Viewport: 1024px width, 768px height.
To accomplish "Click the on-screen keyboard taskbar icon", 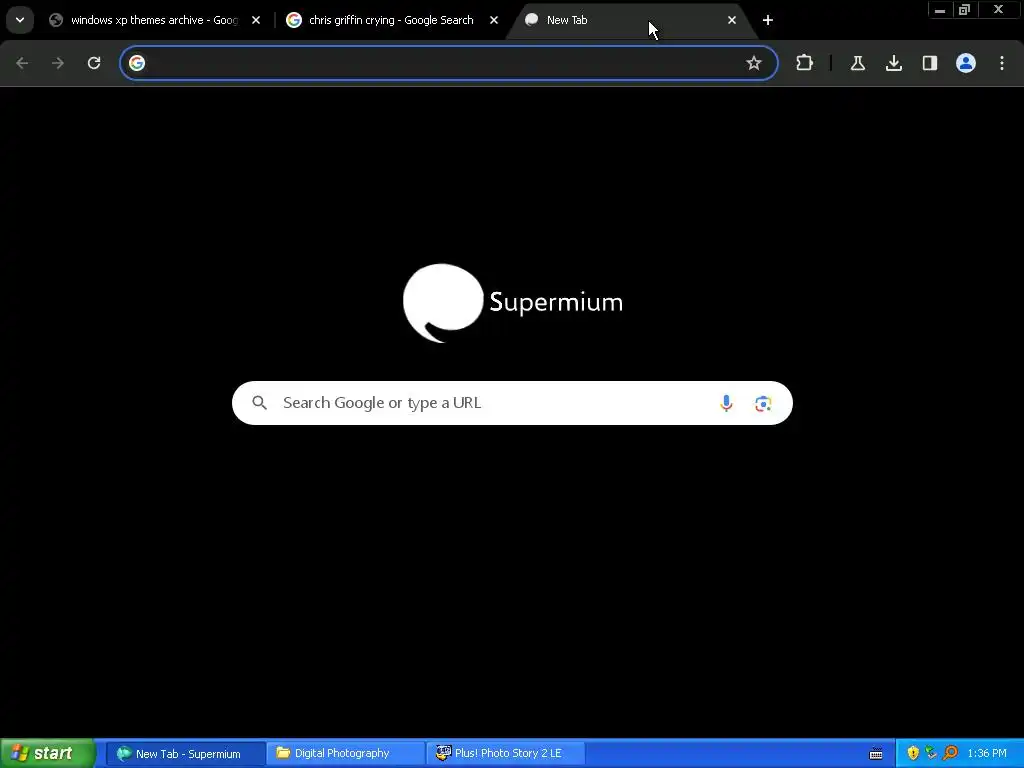I will coord(876,754).
